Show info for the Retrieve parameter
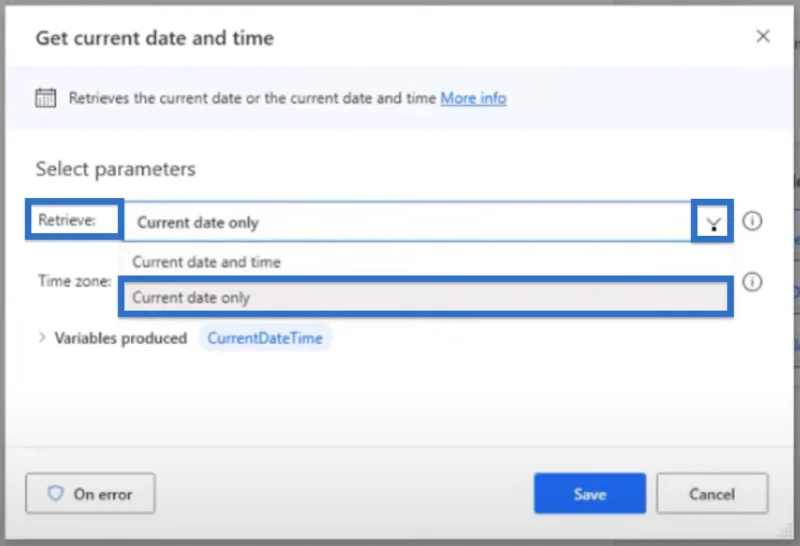The image size is (800, 546). click(752, 221)
